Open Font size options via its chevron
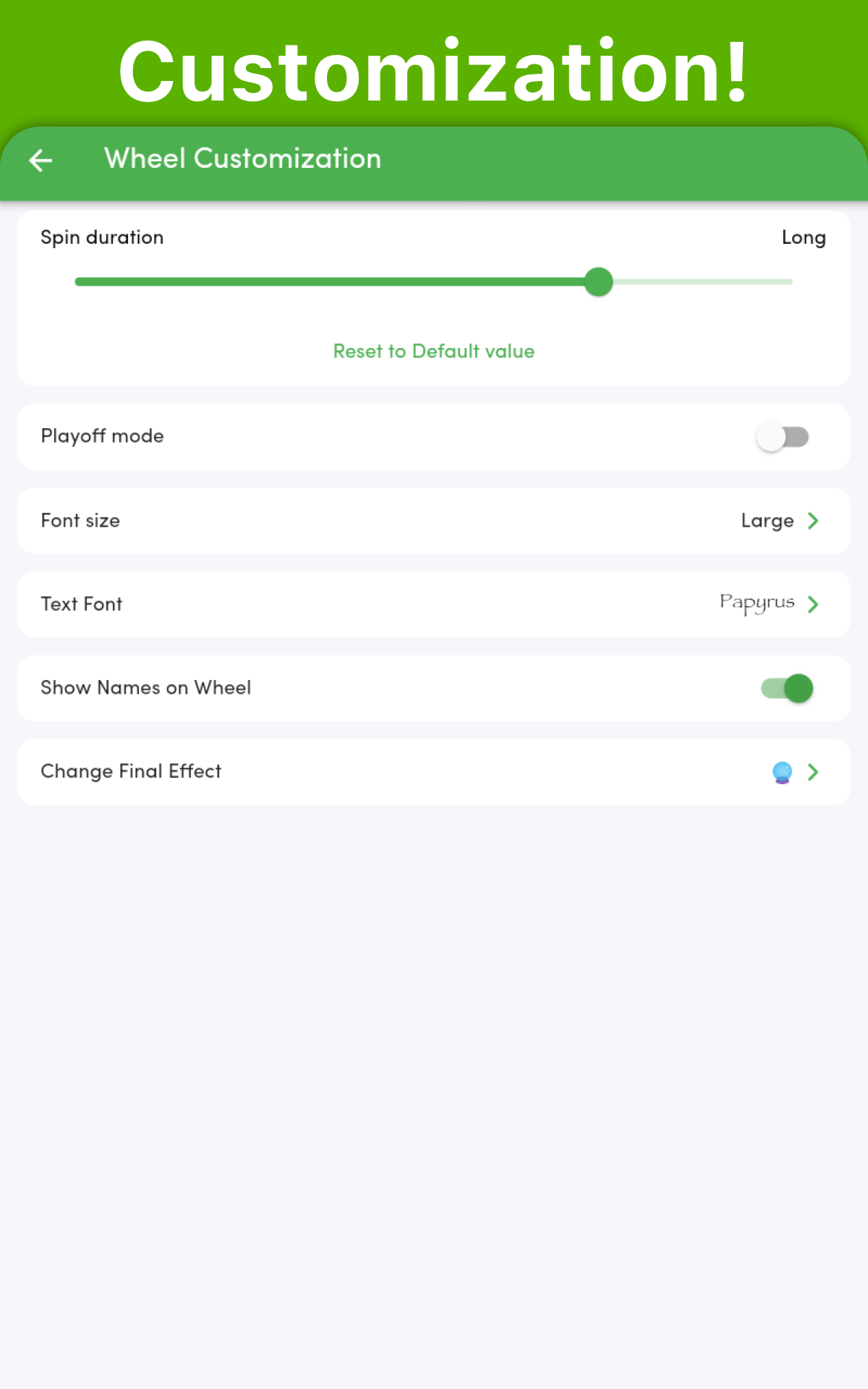 point(813,521)
